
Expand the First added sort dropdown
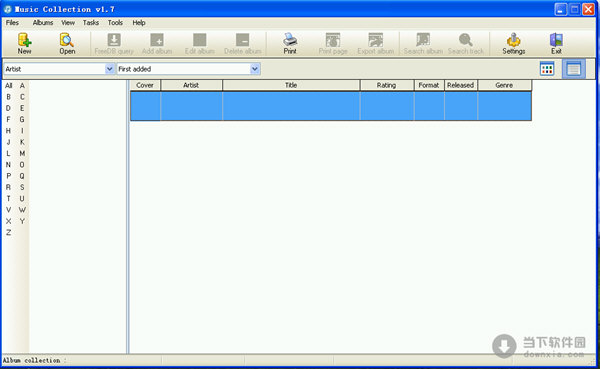tap(254, 69)
